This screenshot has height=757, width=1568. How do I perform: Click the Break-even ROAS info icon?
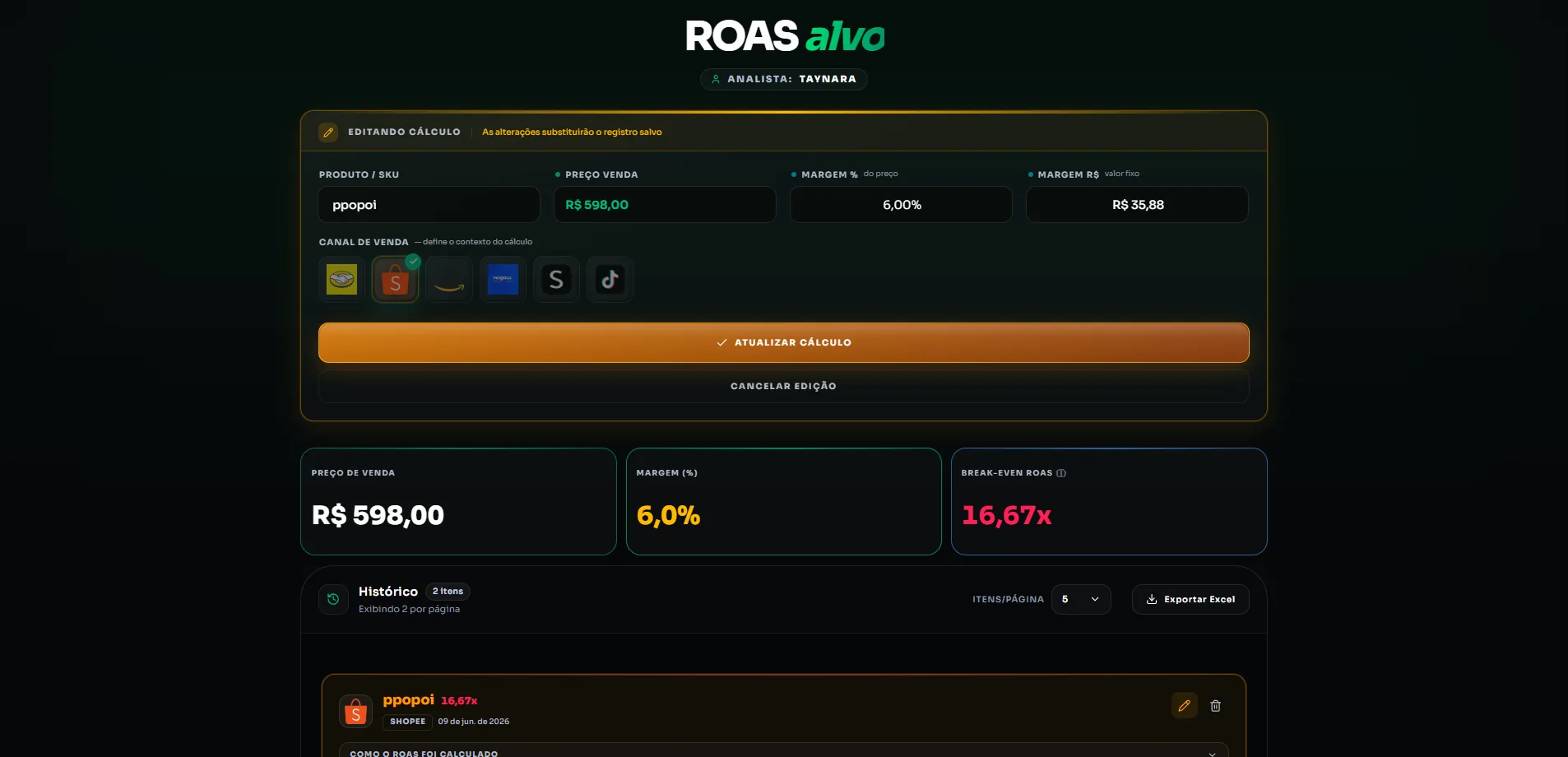(1061, 473)
